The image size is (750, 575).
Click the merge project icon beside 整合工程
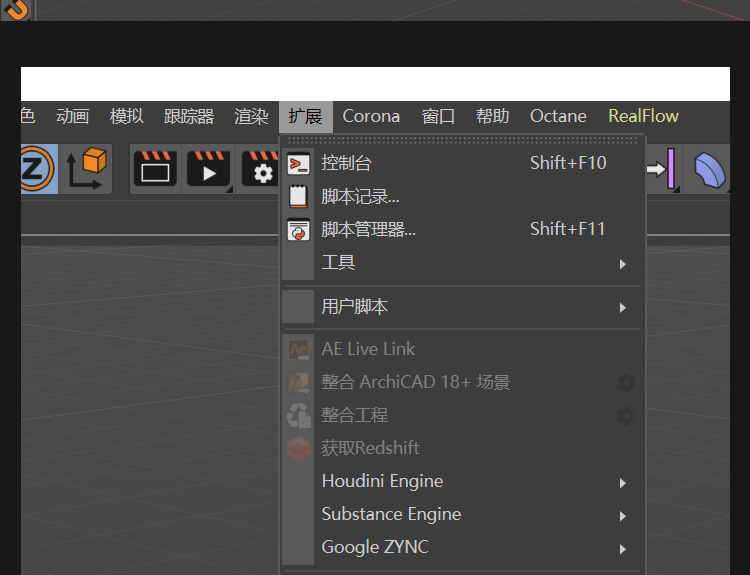[298, 416]
